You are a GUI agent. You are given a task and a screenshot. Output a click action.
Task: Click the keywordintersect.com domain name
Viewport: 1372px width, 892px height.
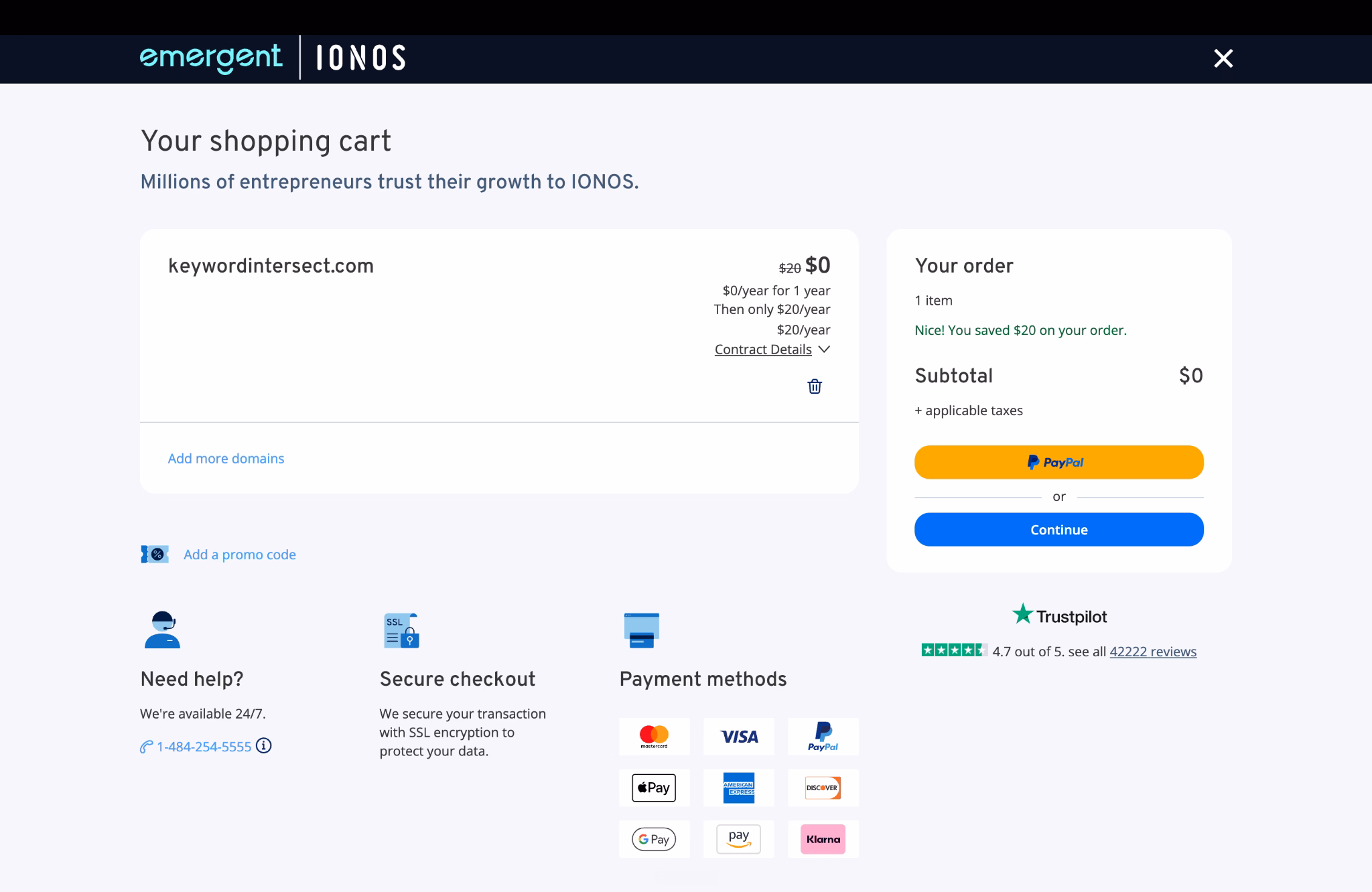click(x=271, y=266)
